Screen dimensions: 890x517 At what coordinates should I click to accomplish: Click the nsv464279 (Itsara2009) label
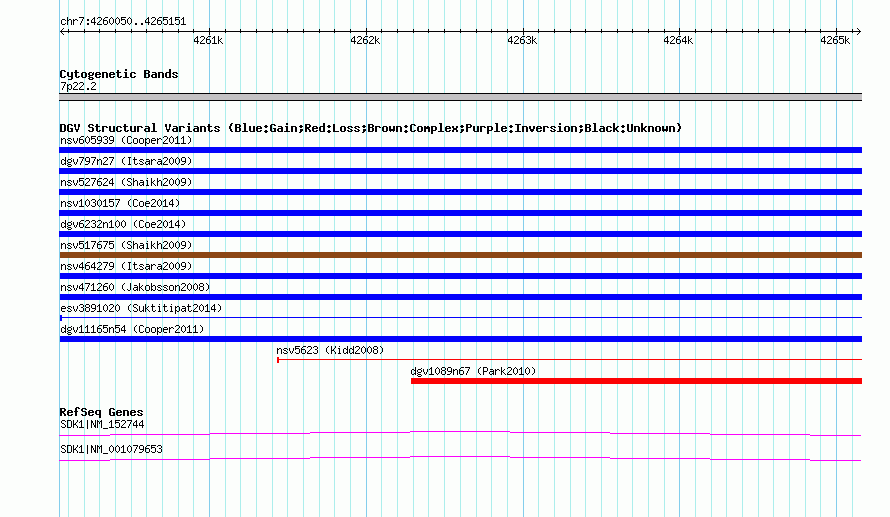126,266
